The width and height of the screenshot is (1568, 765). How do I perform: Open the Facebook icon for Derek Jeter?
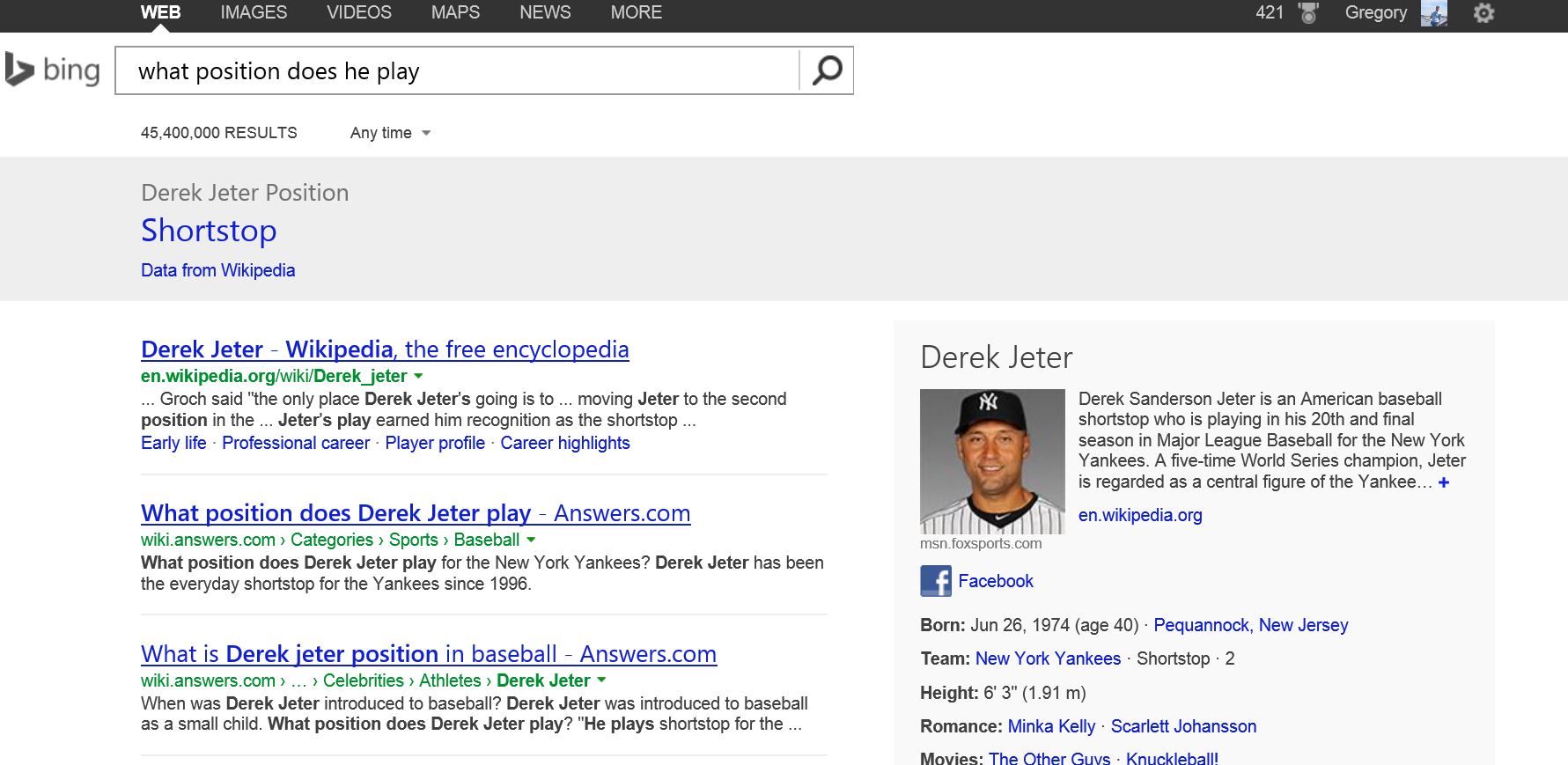(936, 581)
